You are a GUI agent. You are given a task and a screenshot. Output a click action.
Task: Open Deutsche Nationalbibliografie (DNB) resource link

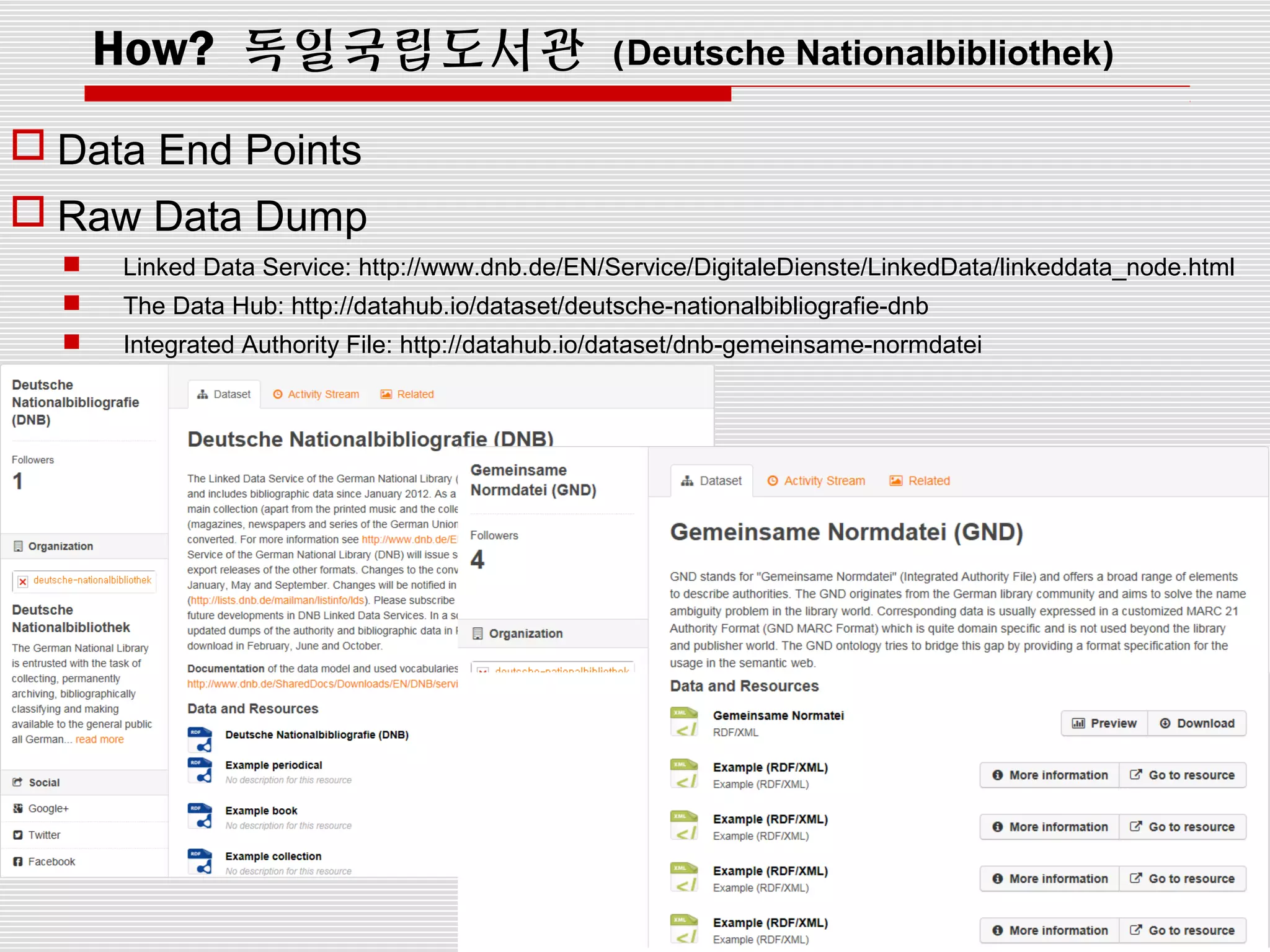pyautogui.click(x=317, y=735)
